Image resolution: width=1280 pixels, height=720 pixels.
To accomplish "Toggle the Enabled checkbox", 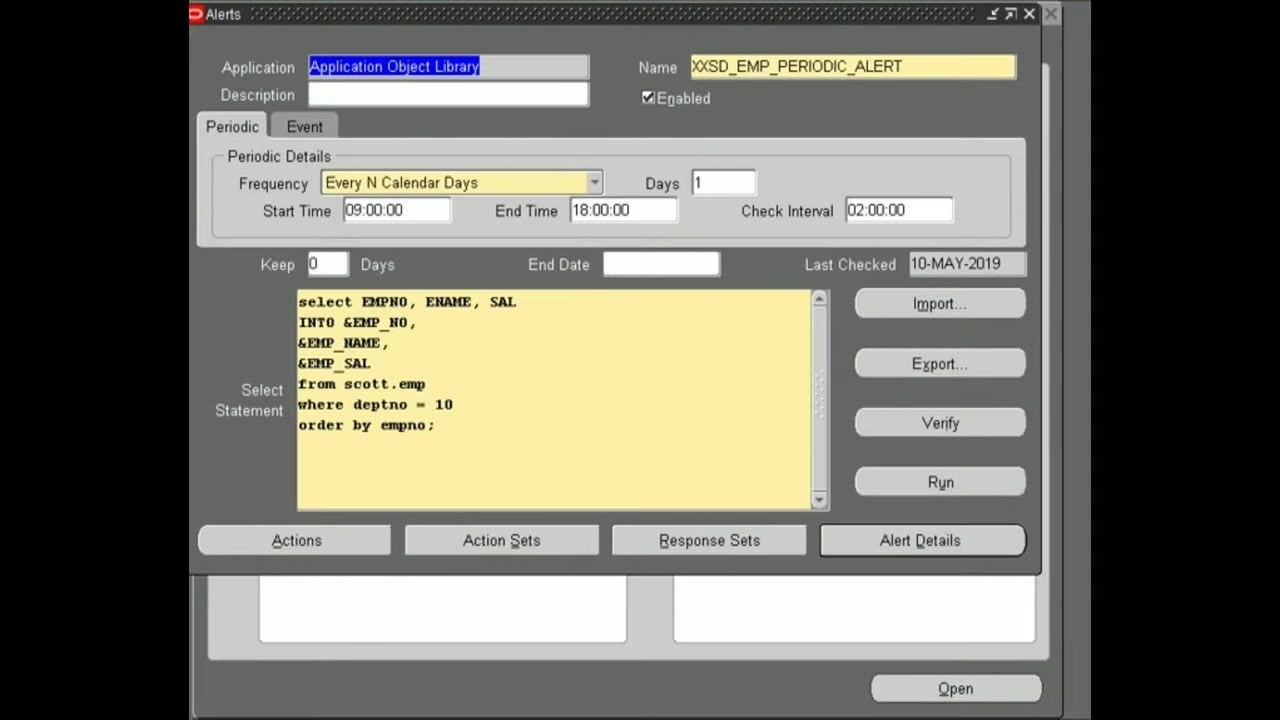I will click(648, 97).
